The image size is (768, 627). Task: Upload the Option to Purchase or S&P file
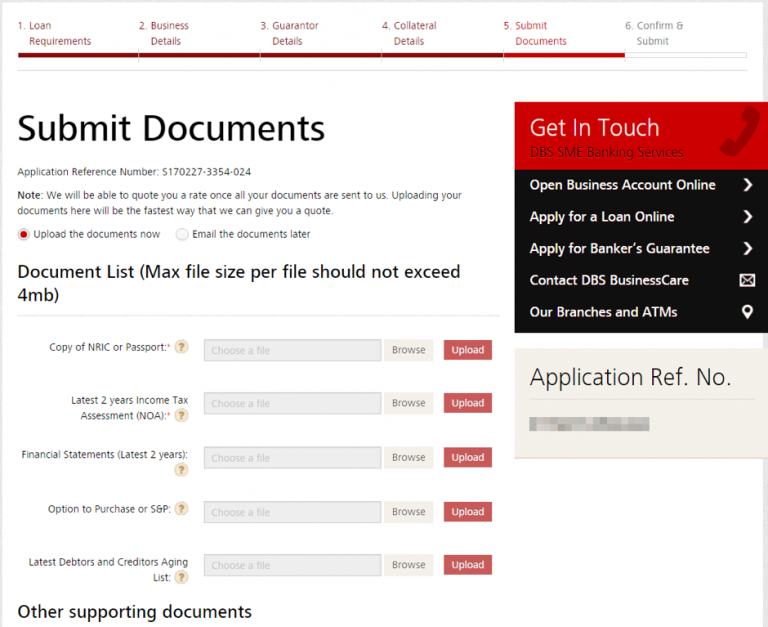(468, 512)
